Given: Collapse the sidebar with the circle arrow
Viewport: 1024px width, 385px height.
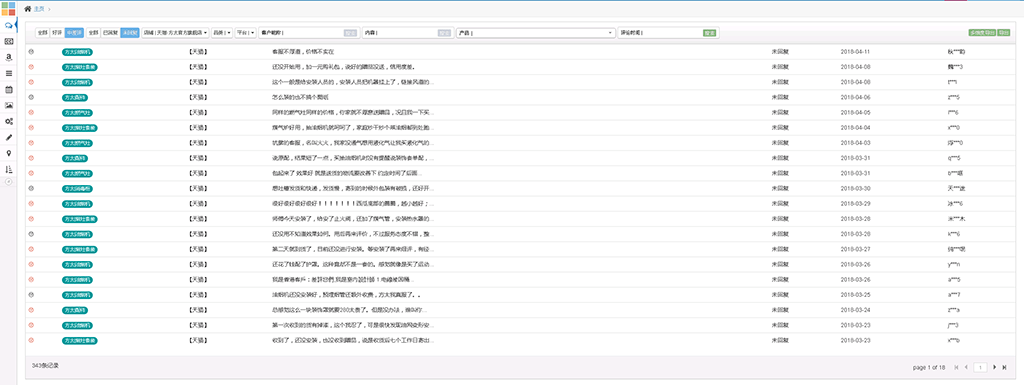Looking at the screenshot, I should click(8, 181).
